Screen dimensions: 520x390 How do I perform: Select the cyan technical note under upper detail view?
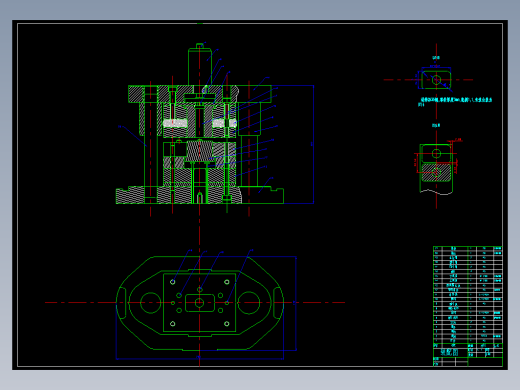(455, 101)
